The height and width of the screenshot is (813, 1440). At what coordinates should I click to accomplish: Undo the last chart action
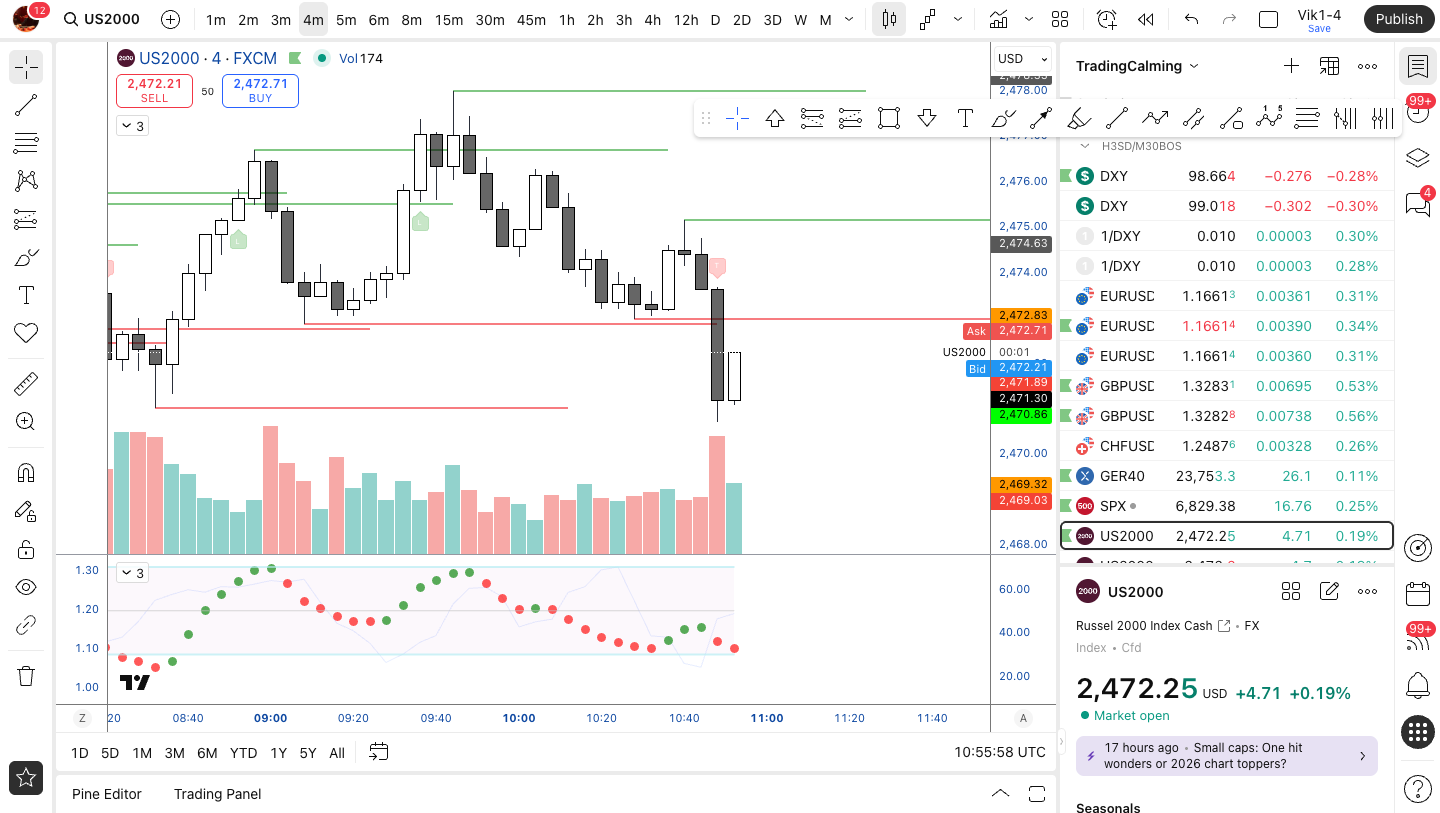tap(1191, 19)
